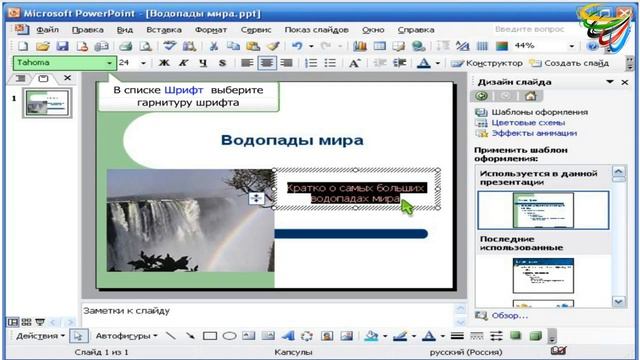Save the presentation with the floppy icon
The image size is (640, 360).
click(62, 46)
